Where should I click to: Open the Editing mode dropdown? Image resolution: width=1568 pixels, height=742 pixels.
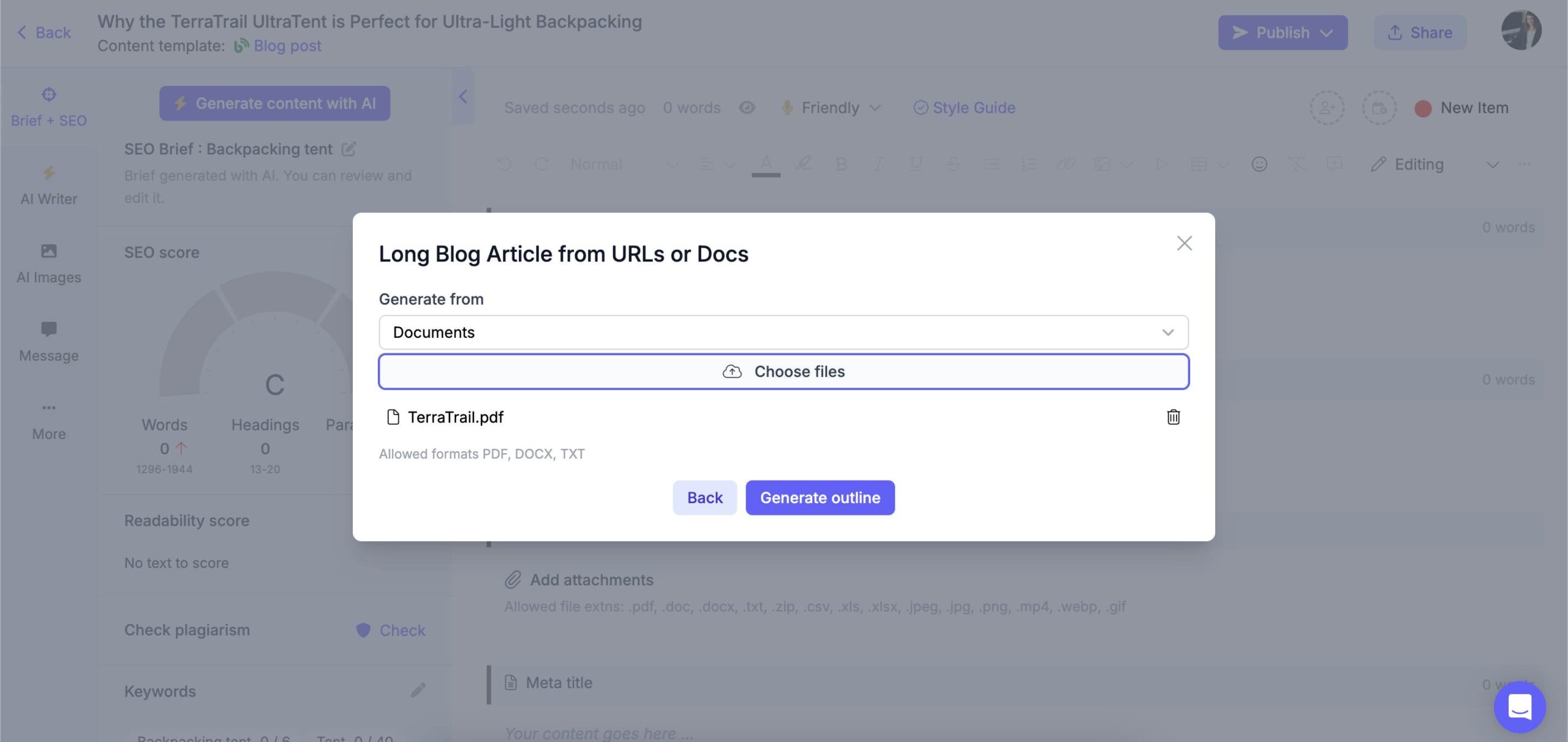tap(1434, 164)
